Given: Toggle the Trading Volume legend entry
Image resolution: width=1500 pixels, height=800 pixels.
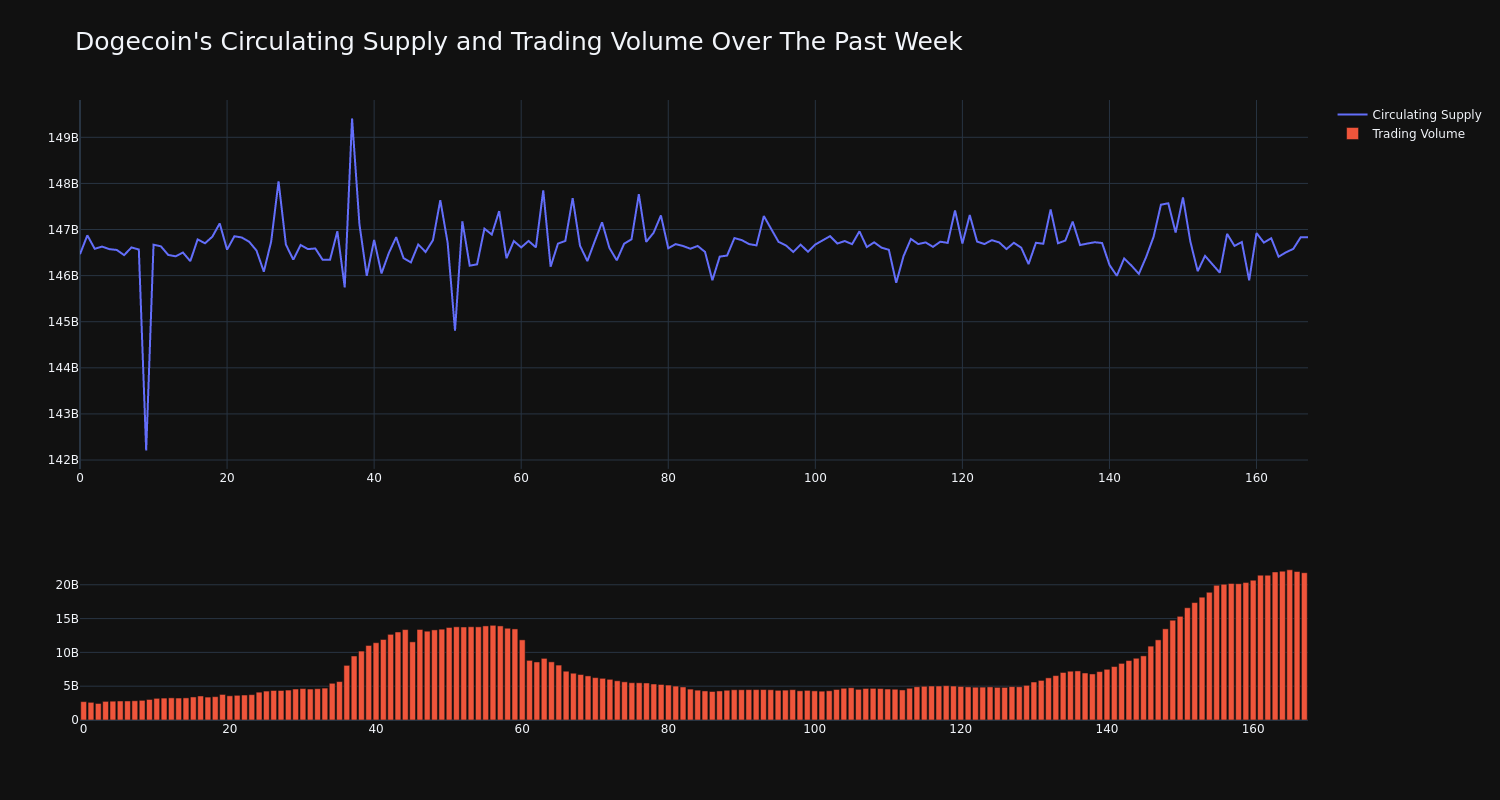Looking at the screenshot, I should point(1404,134).
